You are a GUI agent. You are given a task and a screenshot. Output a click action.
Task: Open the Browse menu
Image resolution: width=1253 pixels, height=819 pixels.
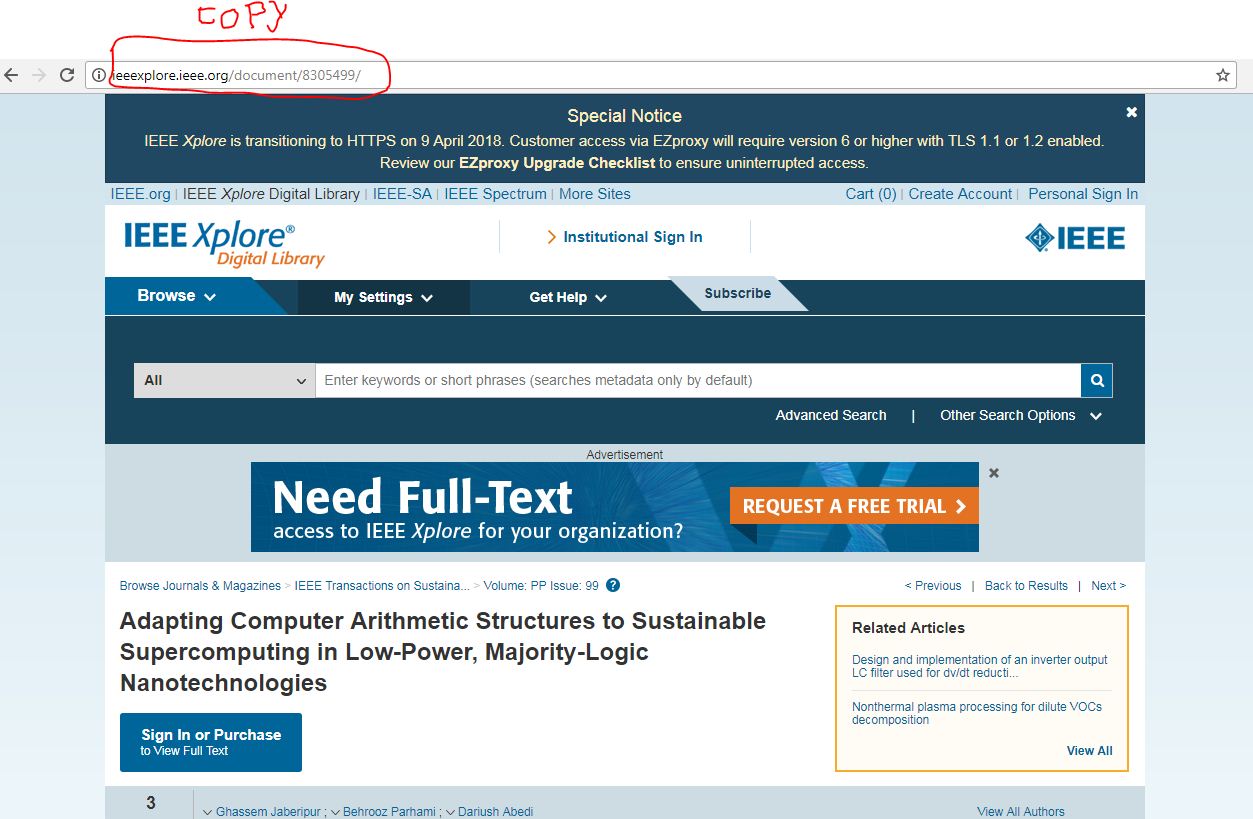tap(177, 296)
